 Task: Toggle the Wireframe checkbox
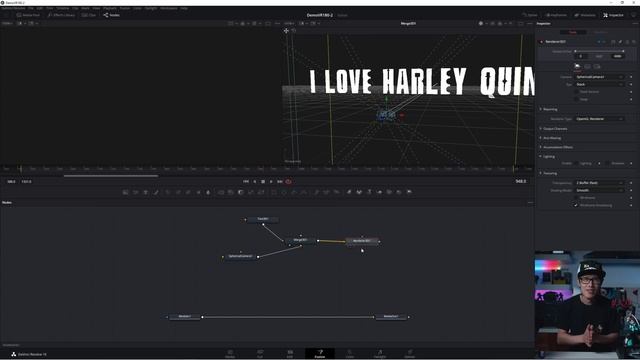tap(576, 198)
